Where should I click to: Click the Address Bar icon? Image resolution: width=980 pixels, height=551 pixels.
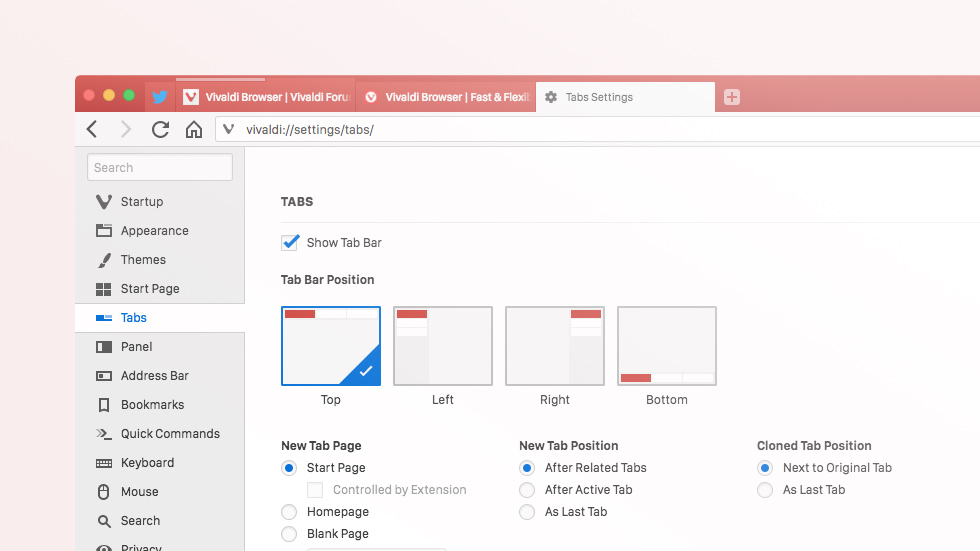(x=104, y=375)
